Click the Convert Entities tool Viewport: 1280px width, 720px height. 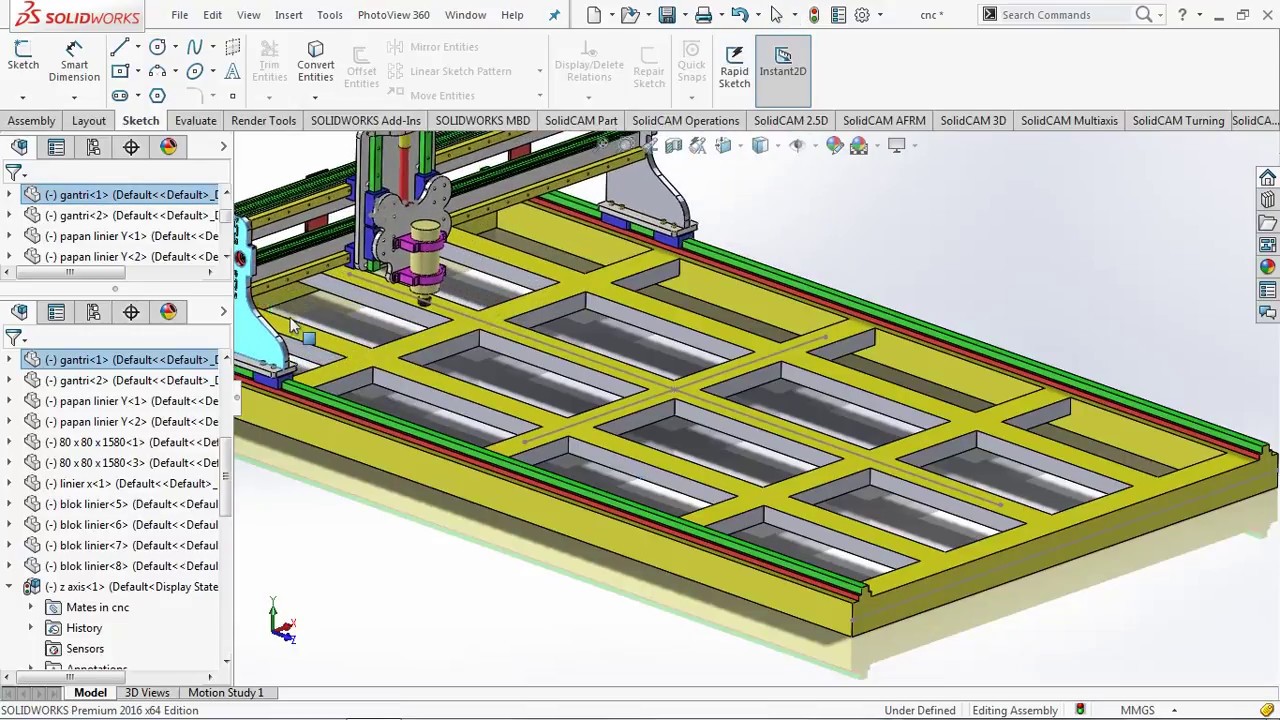(315, 61)
